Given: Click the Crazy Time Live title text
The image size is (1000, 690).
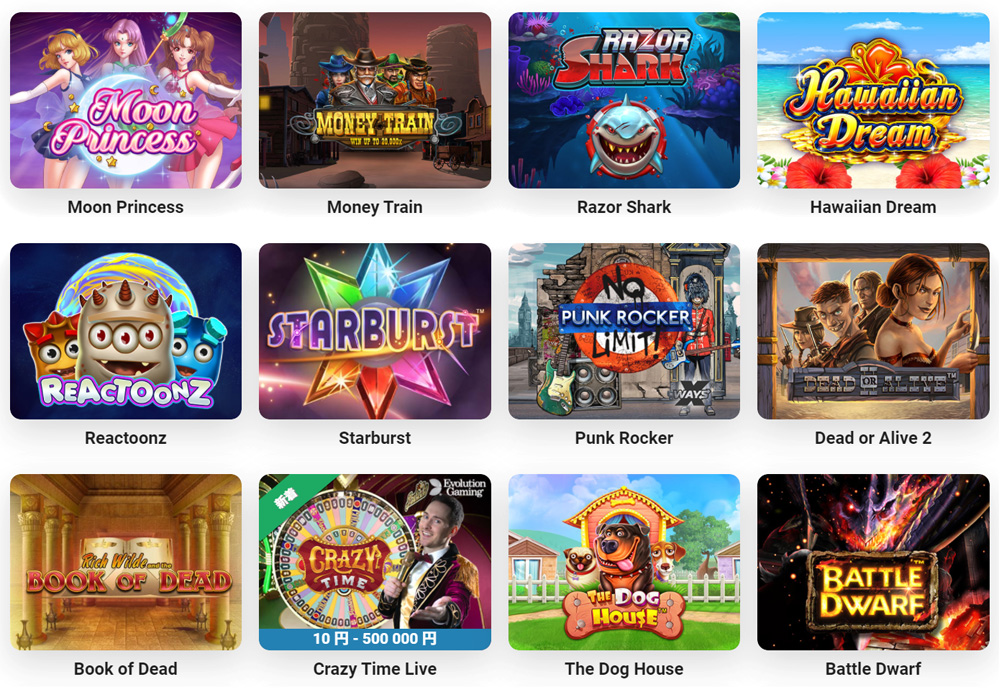Looking at the screenshot, I should pyautogui.click(x=375, y=669).
